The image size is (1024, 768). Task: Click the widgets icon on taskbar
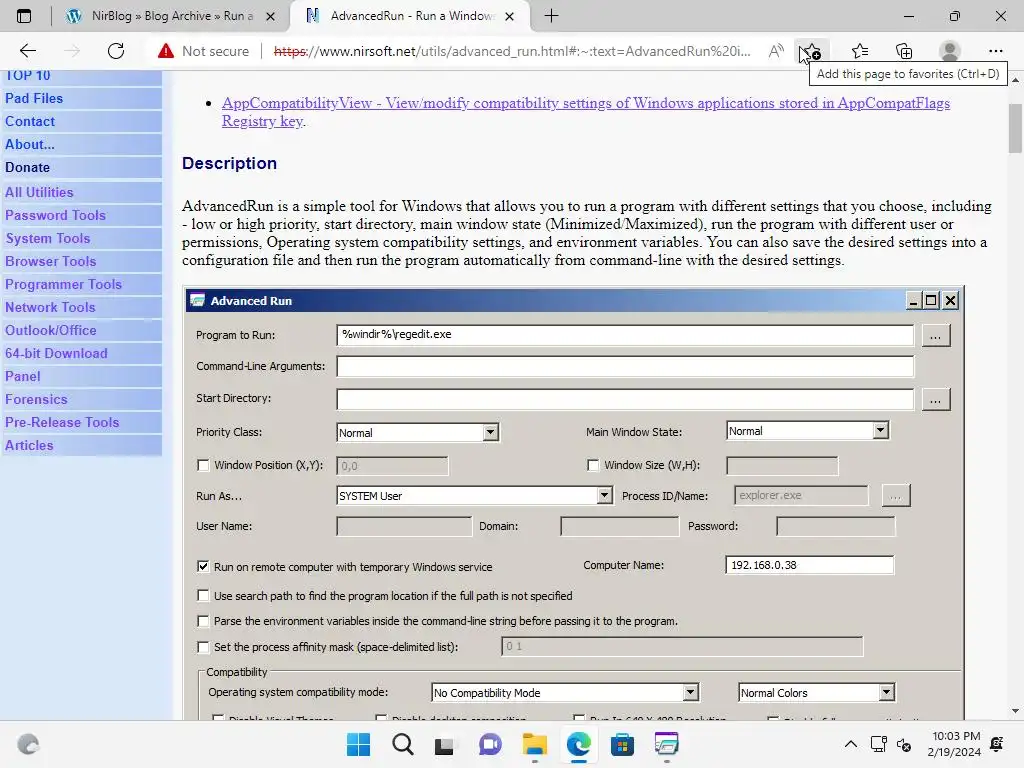(28, 744)
